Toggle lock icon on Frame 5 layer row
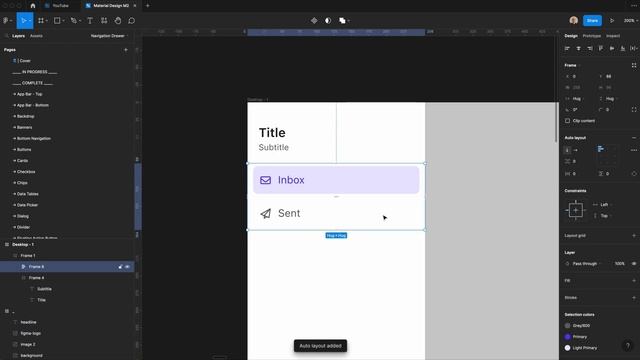 pyautogui.click(x=120, y=267)
